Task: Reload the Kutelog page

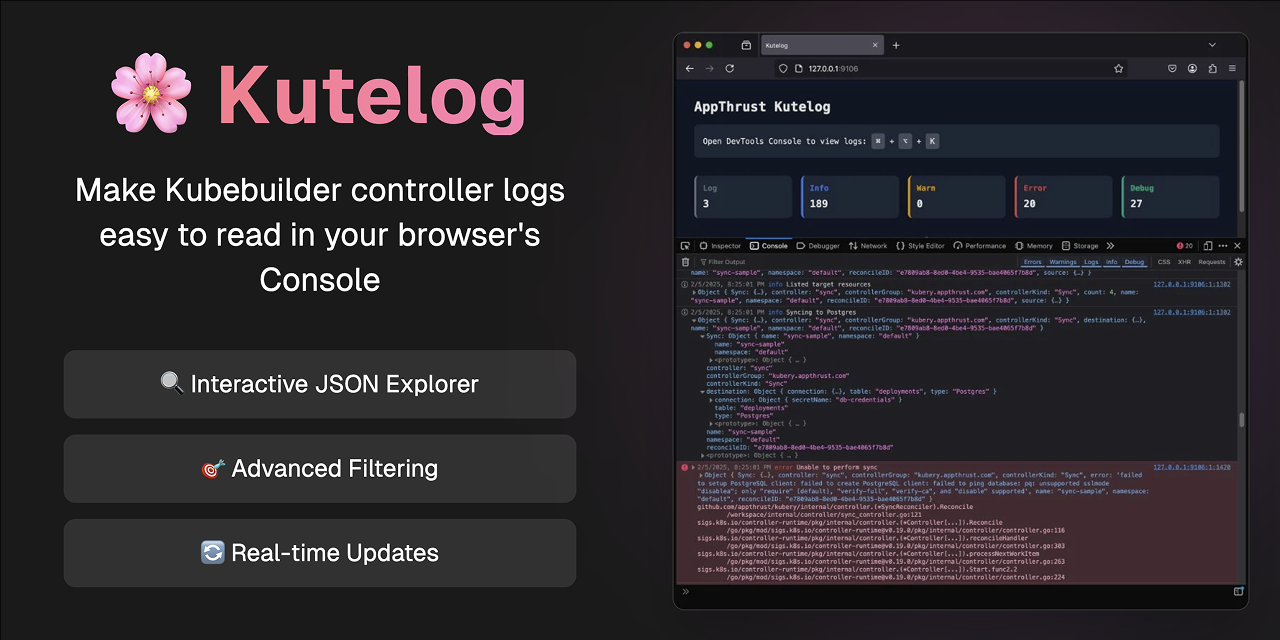Action: click(x=730, y=68)
